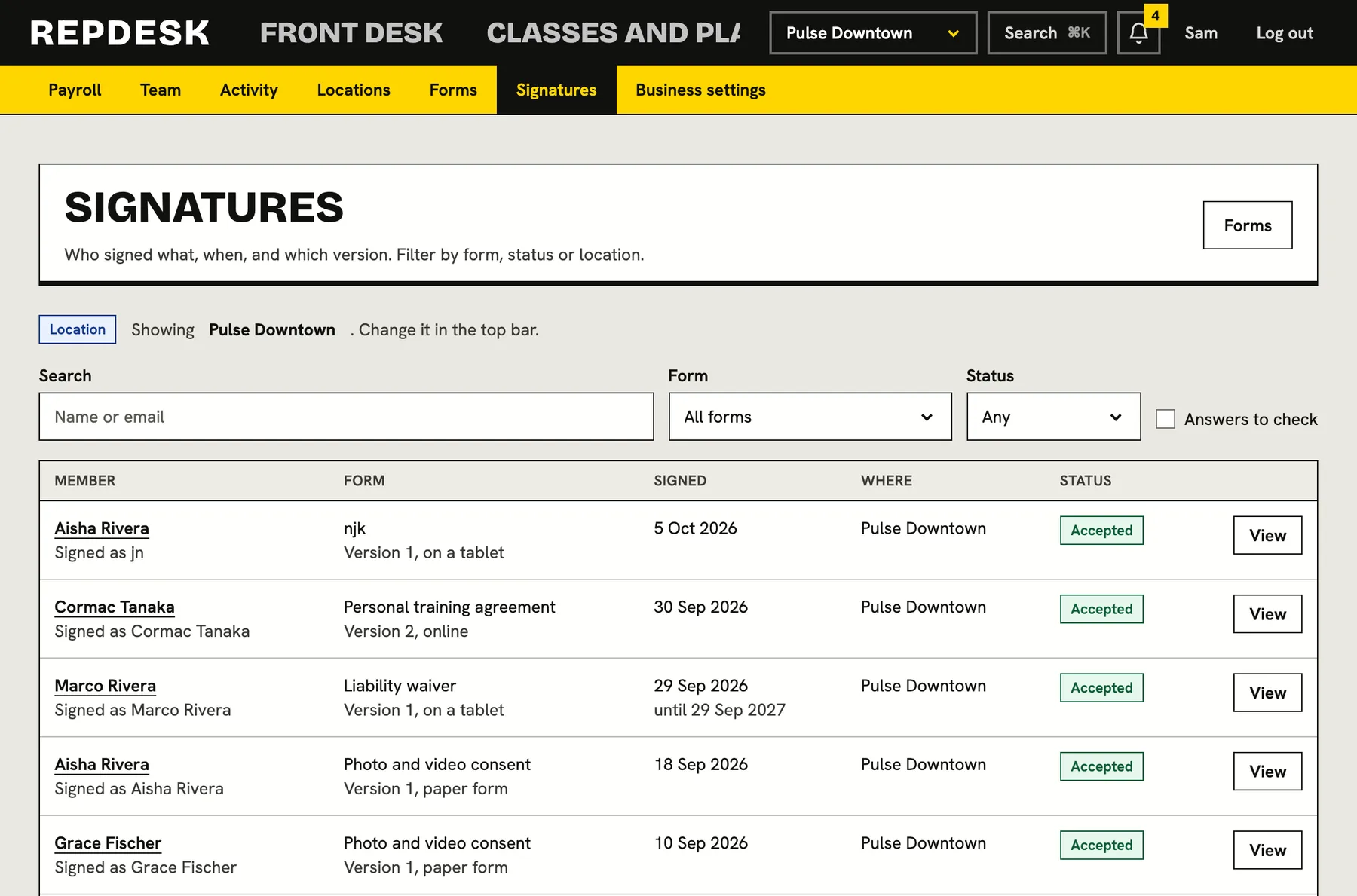Click the STATUS column header
The image size is (1357, 896).
pyautogui.click(x=1086, y=481)
